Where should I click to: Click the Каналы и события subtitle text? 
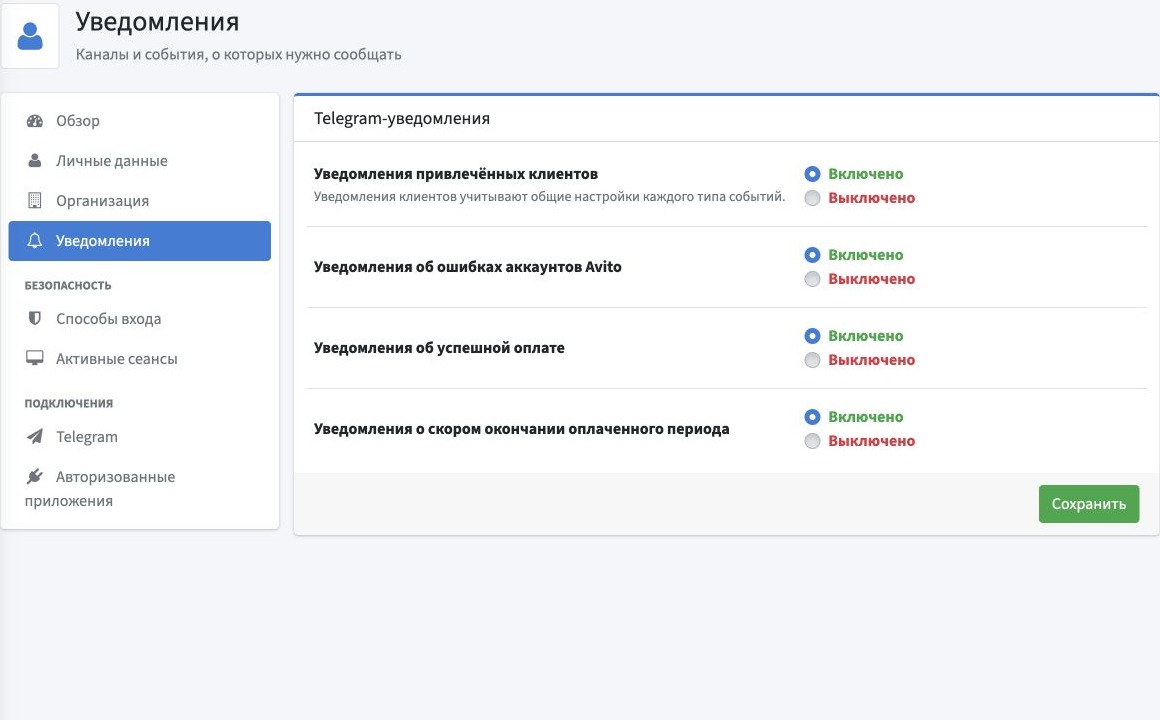point(238,55)
